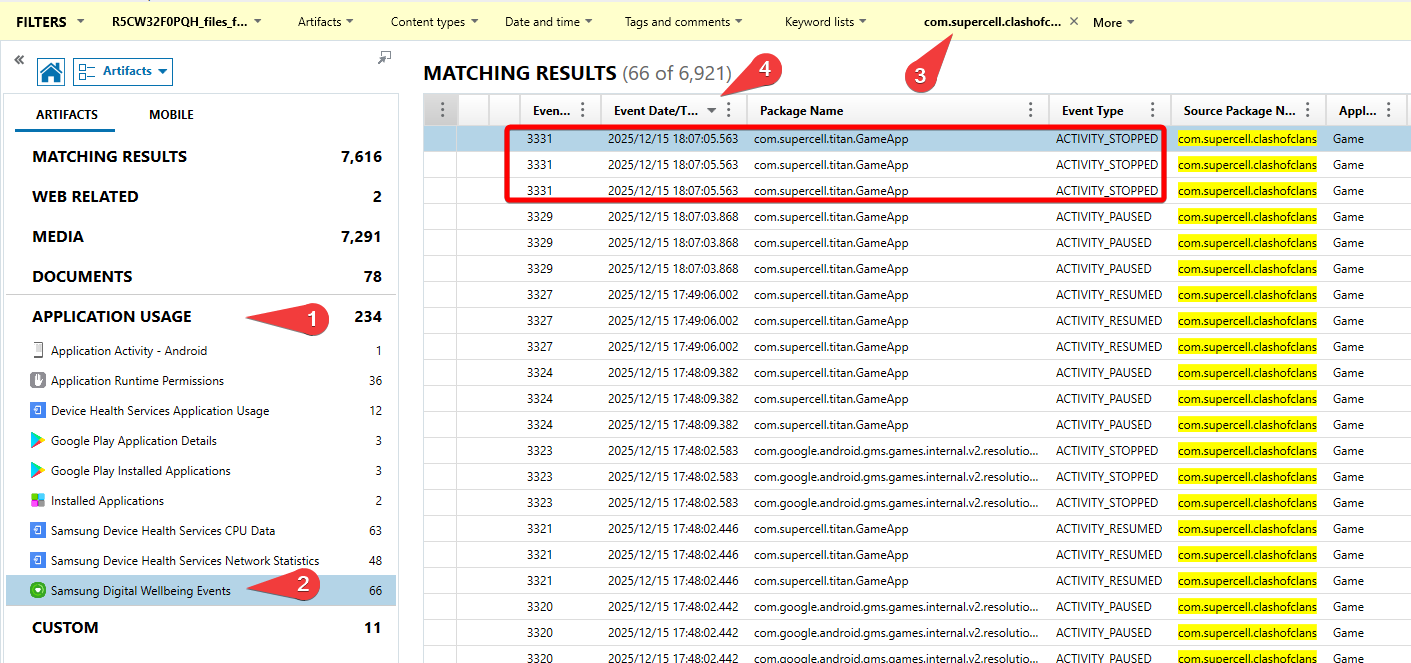Click Device Health Services Application Usage icon

38,410
